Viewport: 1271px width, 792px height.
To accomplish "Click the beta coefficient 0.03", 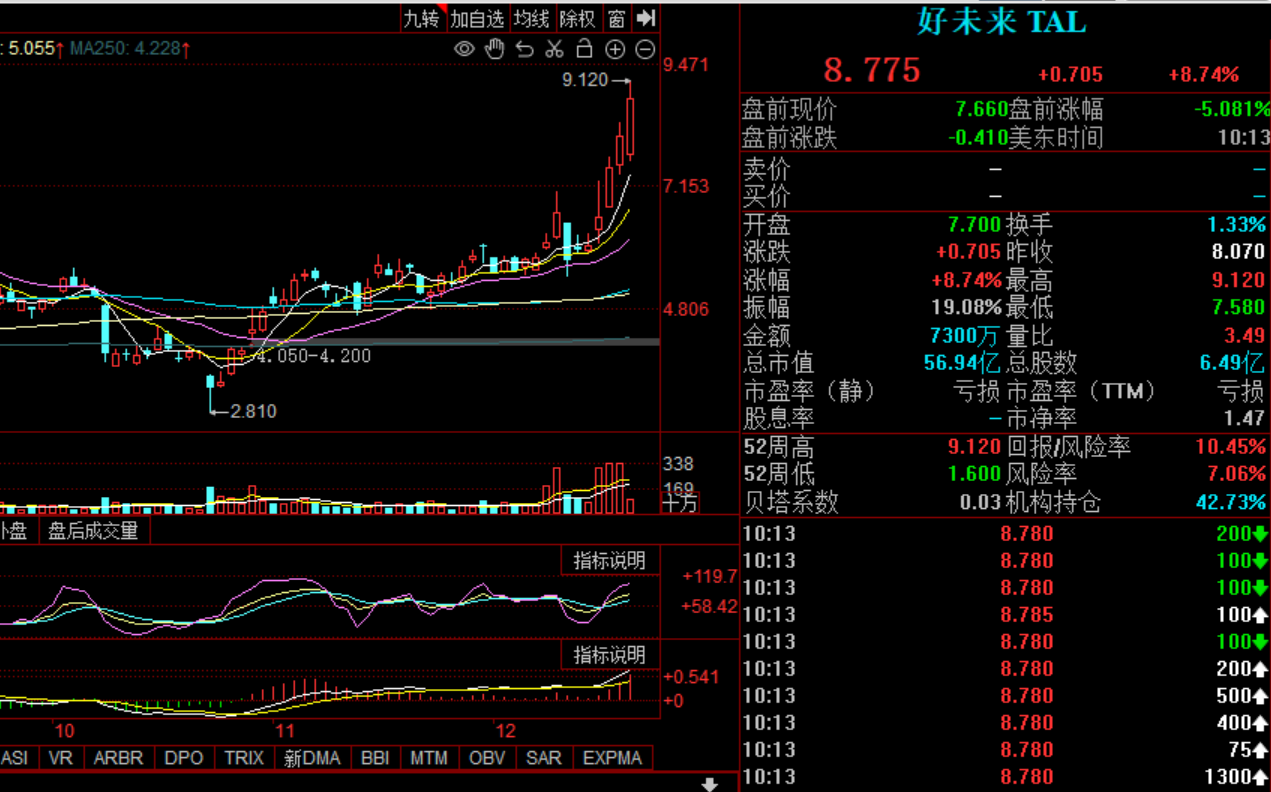I will coord(980,501).
